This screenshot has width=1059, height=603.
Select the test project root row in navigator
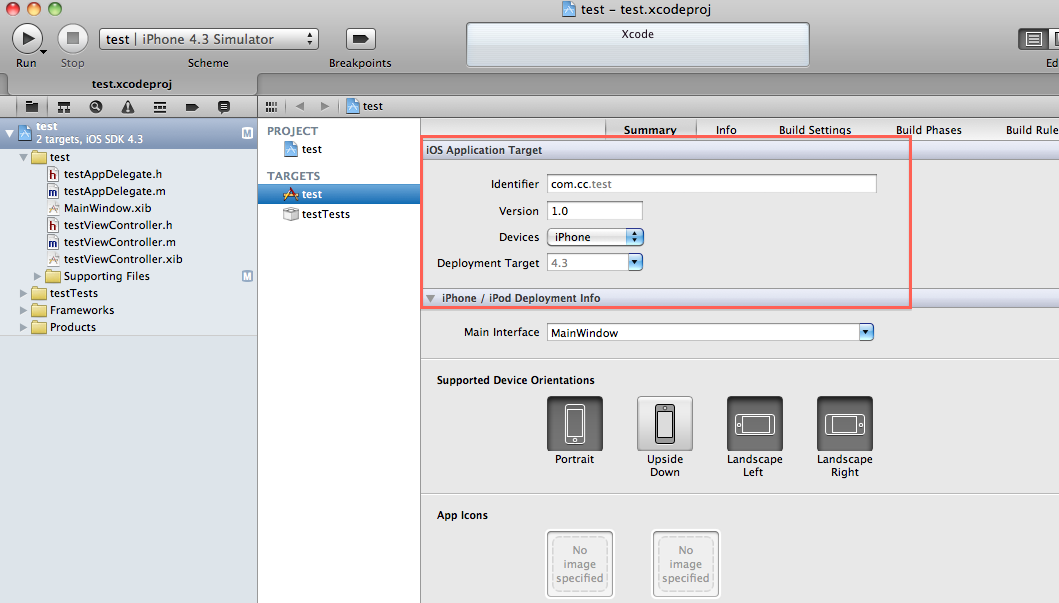pos(128,133)
